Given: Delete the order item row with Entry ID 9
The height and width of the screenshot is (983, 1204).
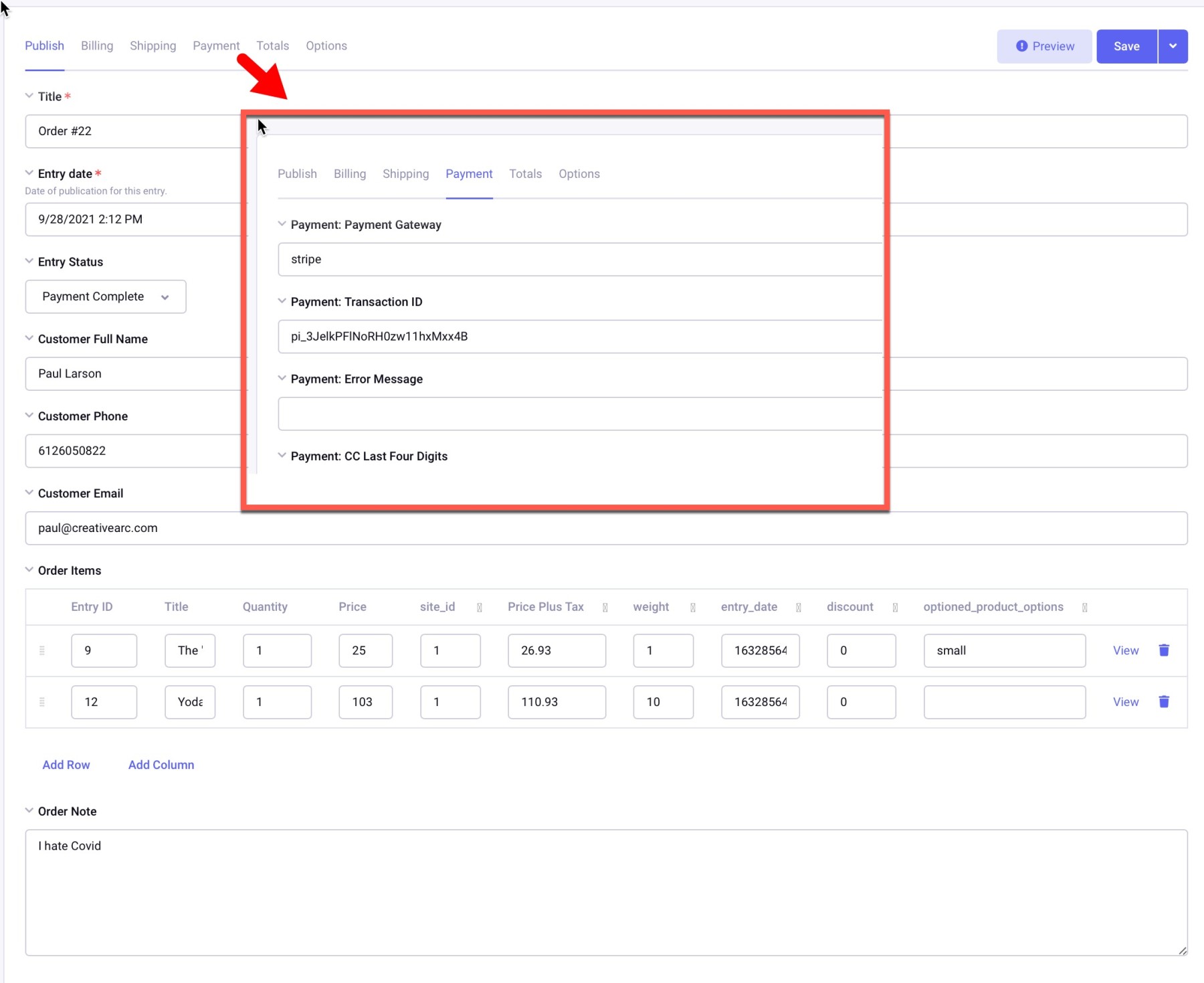Looking at the screenshot, I should pyautogui.click(x=1164, y=650).
